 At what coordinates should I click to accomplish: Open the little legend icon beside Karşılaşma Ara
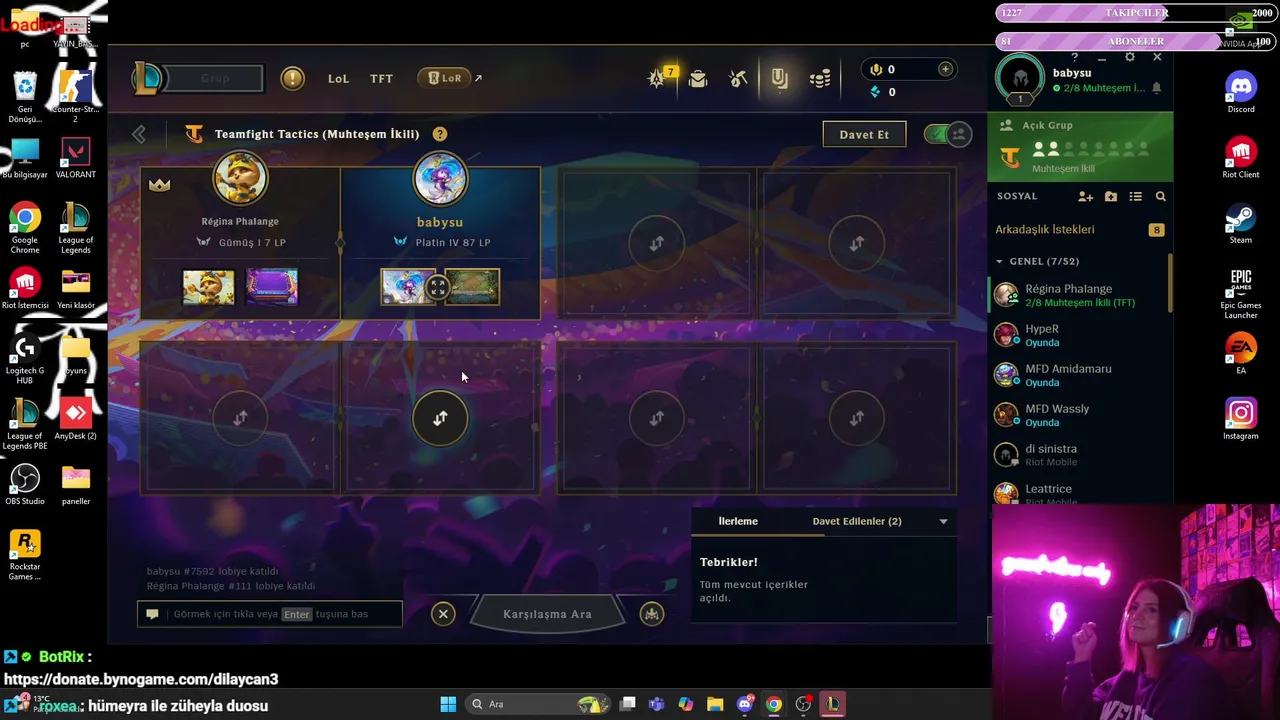click(x=652, y=614)
